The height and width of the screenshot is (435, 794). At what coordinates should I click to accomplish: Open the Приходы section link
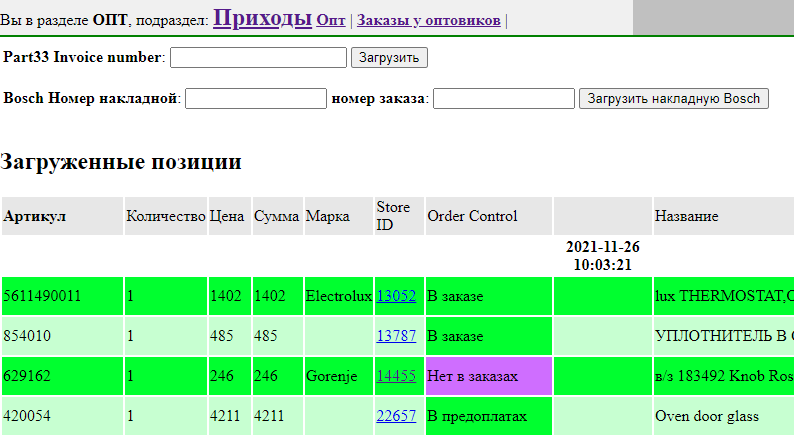262,18
